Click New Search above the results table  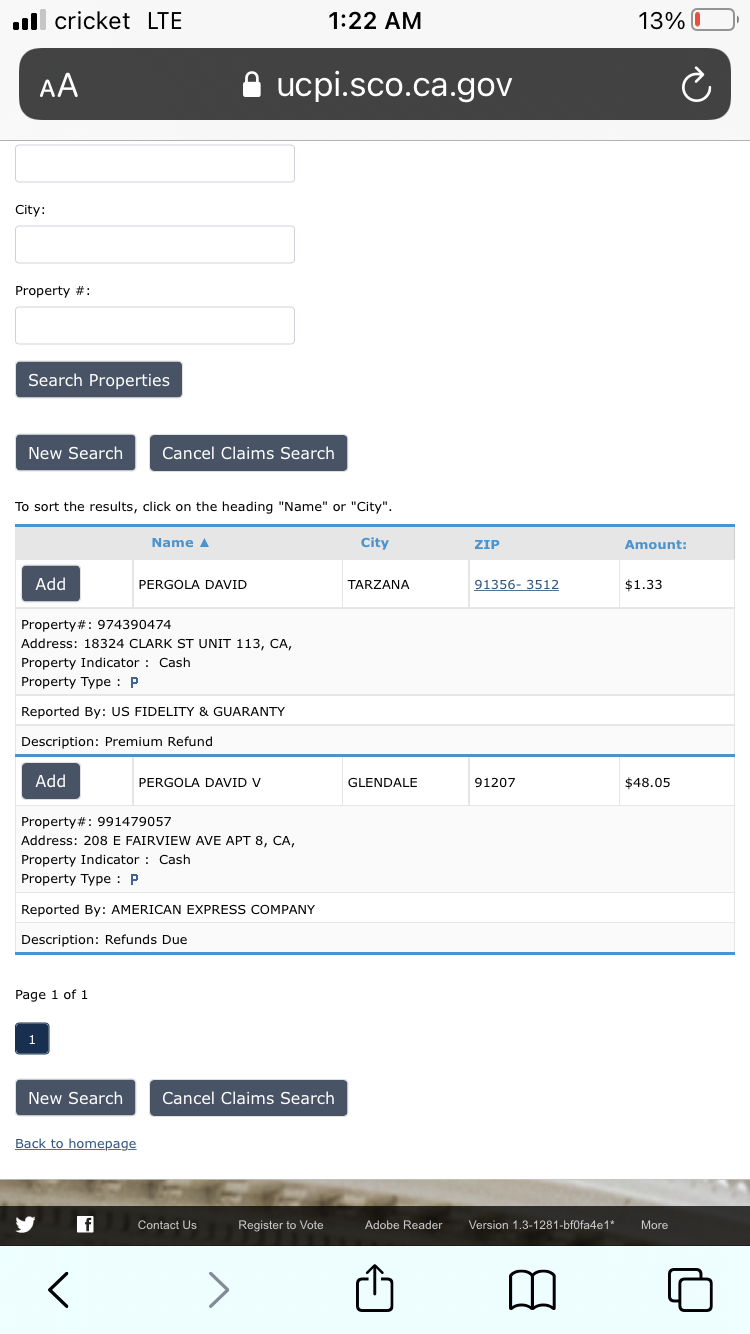point(75,453)
